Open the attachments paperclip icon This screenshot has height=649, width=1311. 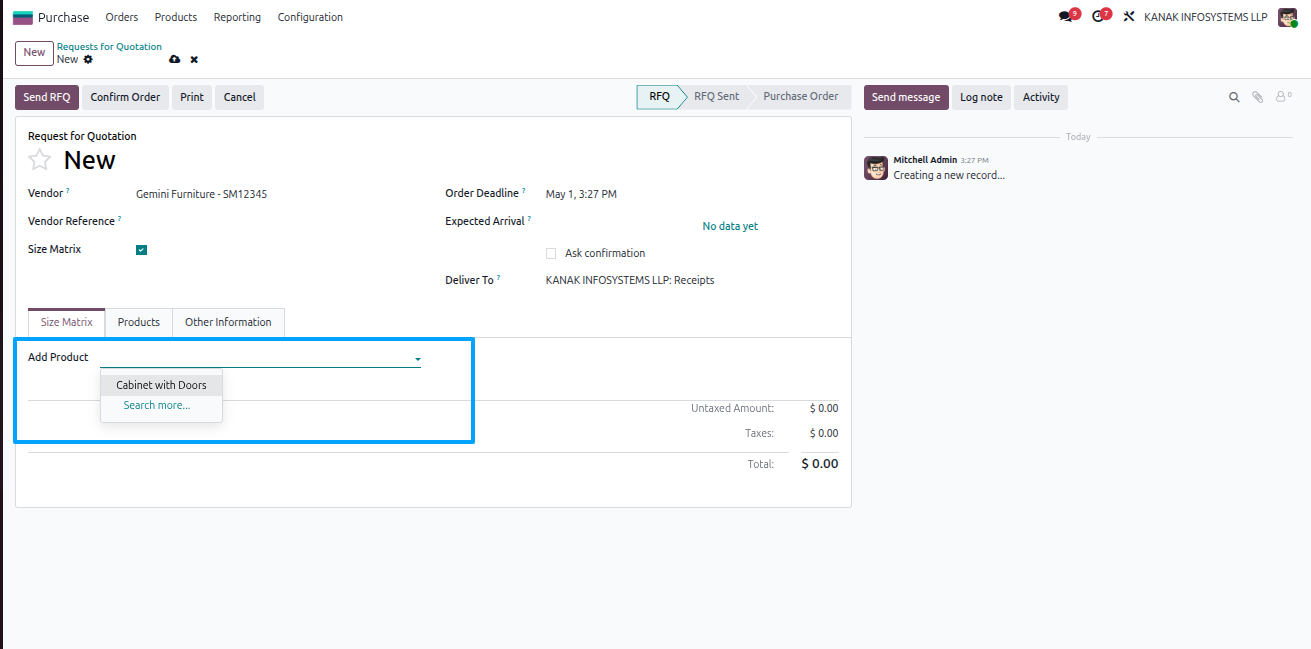[1258, 97]
